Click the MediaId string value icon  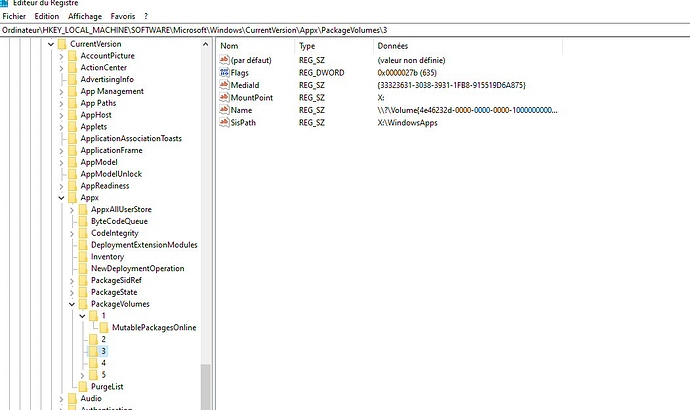tap(224, 85)
